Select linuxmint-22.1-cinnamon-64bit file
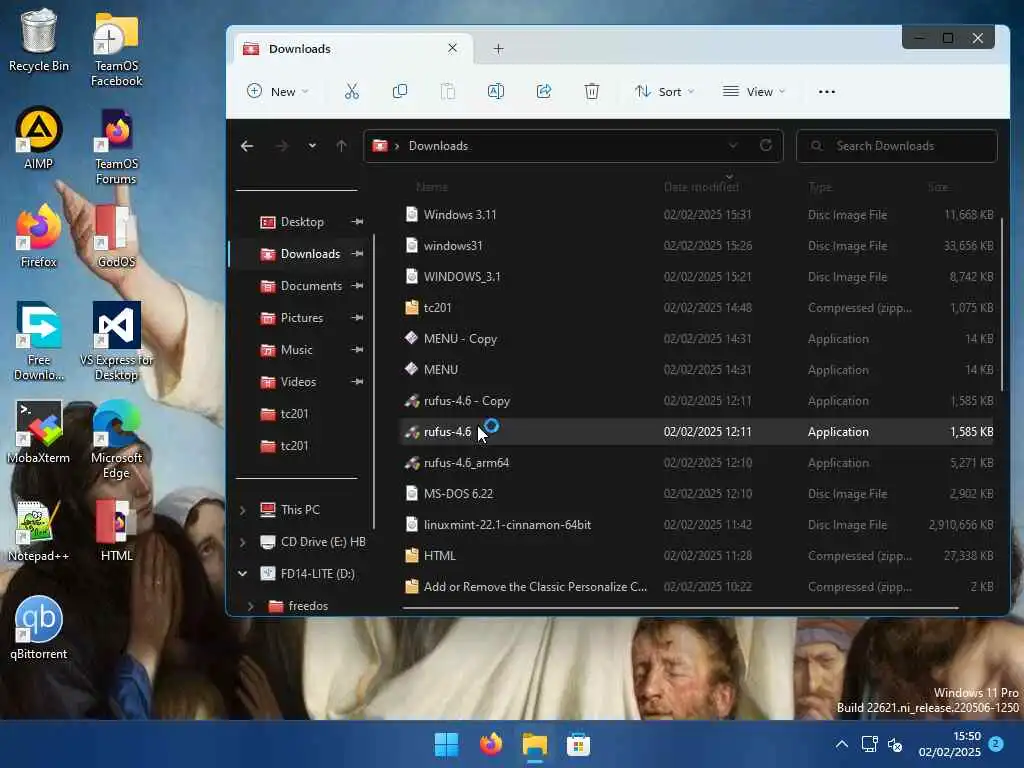Screen dimensions: 1024x768 tap(697, 525)
